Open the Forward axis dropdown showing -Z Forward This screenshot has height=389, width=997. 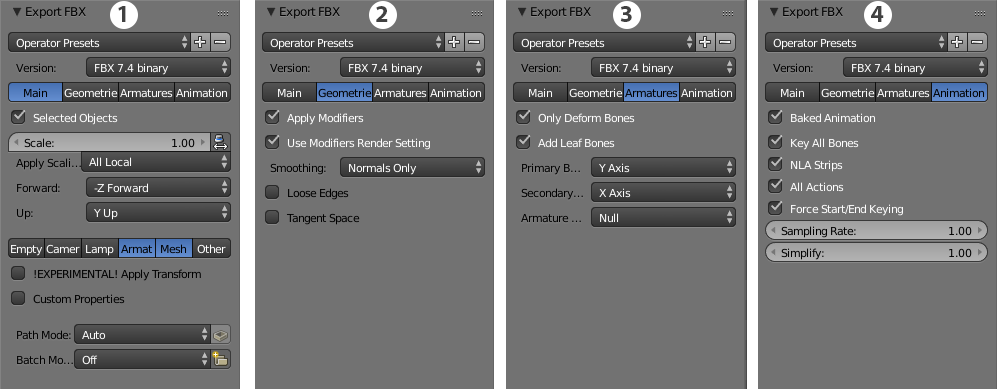pyautogui.click(x=158, y=188)
